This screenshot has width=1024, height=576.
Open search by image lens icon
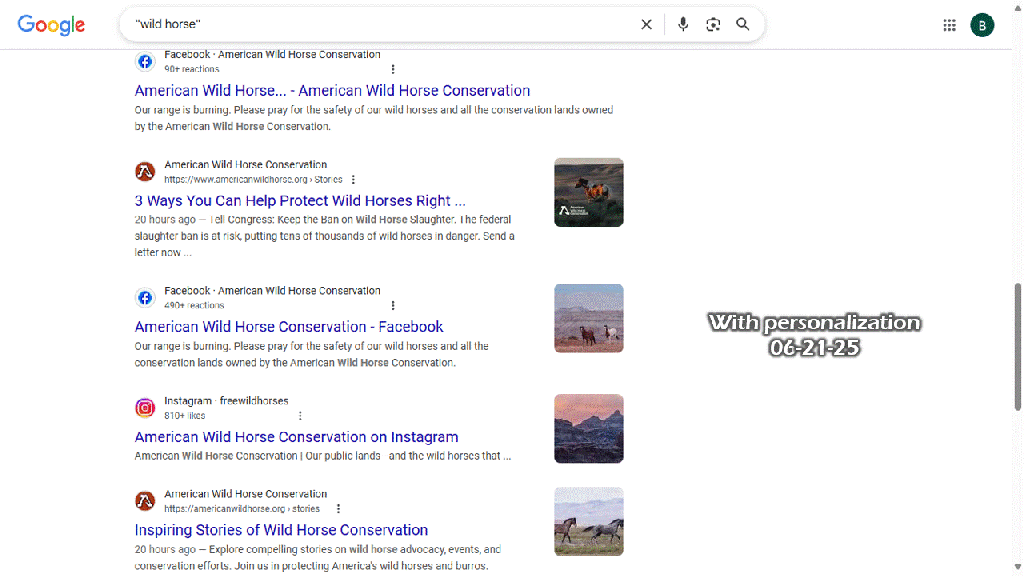pyautogui.click(x=713, y=25)
